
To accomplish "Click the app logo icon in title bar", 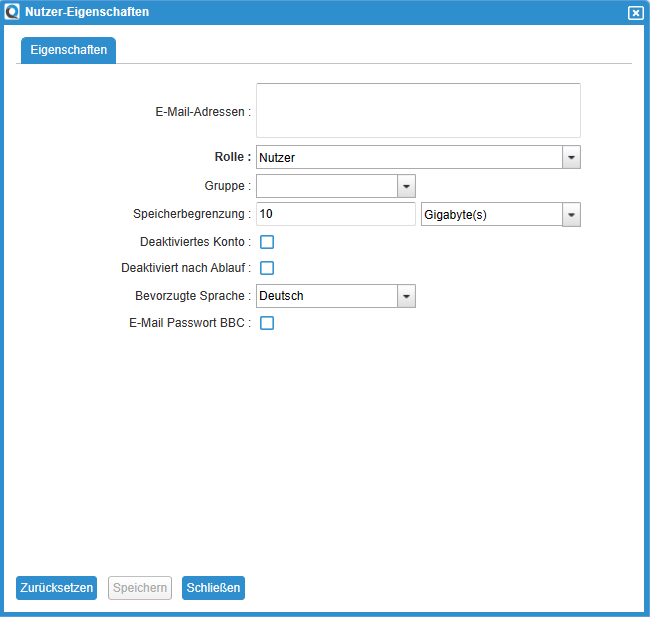I will pyautogui.click(x=12, y=12).
